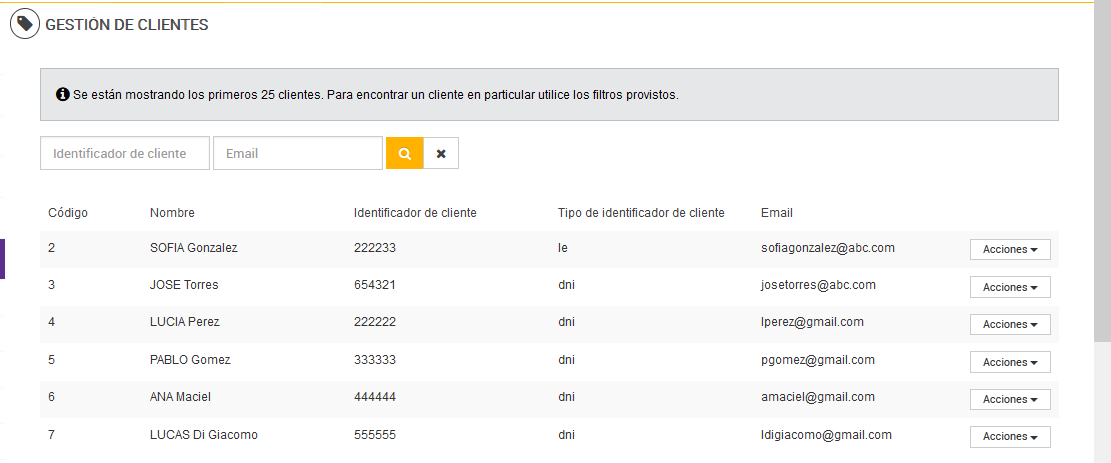
Task: Open Acciones dropdown for SOFIA Gonzalez
Action: point(1010,249)
